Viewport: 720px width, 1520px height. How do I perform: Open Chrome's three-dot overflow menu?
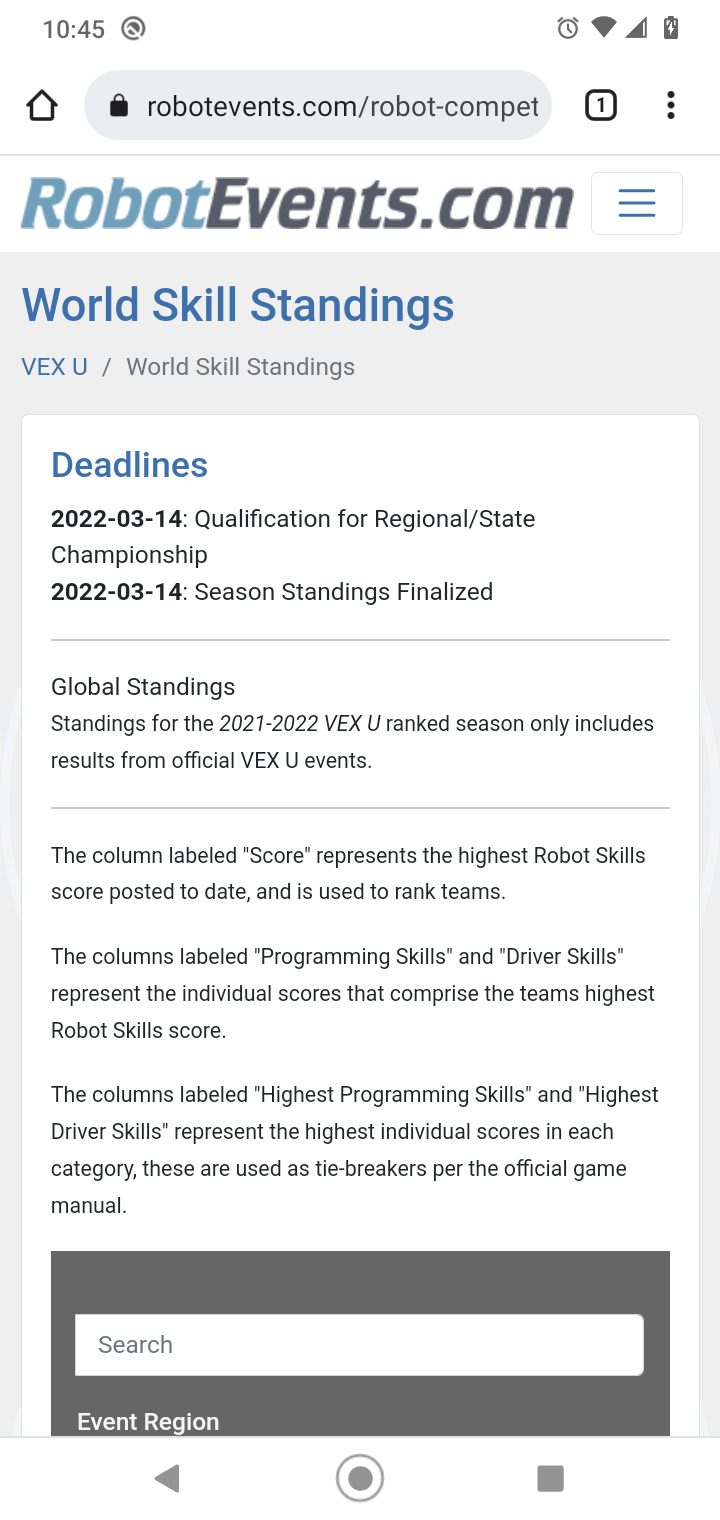tap(670, 105)
